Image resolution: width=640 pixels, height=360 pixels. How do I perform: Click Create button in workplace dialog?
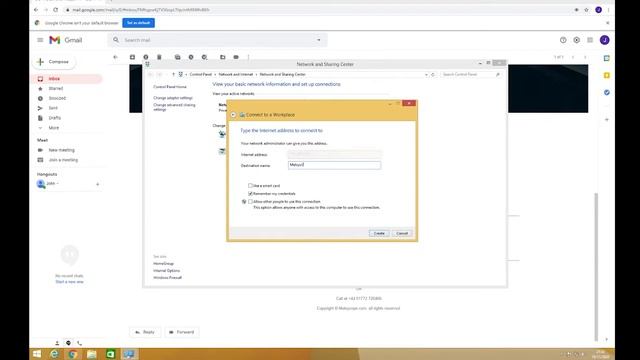tap(379, 233)
